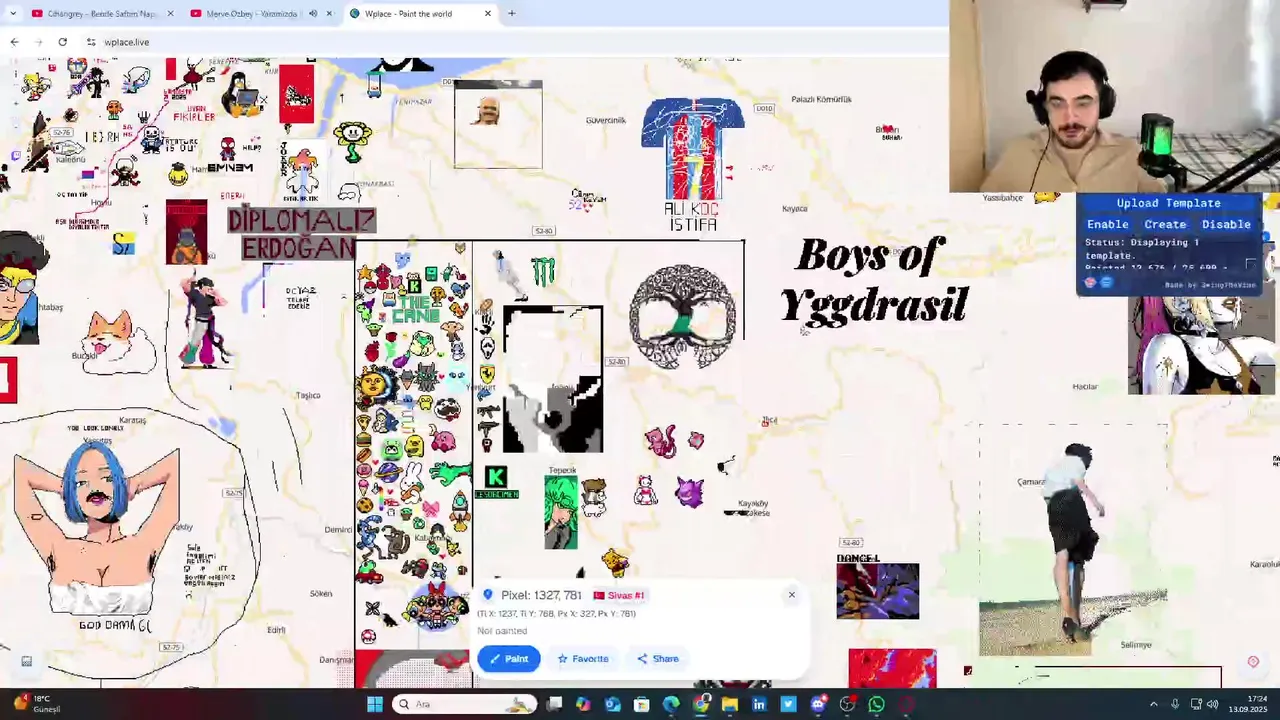Viewport: 1280px width, 720px height.
Task: Open the weather widget showing 18°C
Action: [38, 704]
